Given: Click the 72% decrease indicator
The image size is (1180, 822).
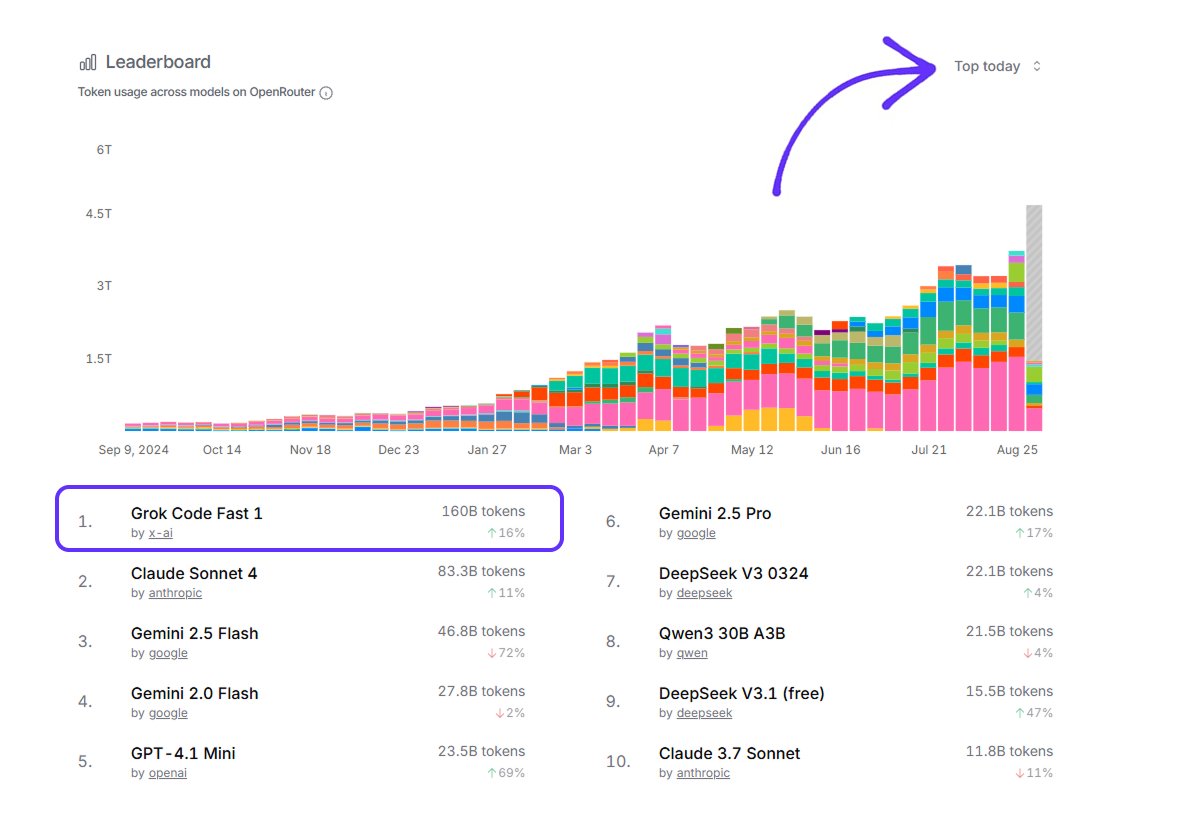Looking at the screenshot, I should (x=506, y=653).
